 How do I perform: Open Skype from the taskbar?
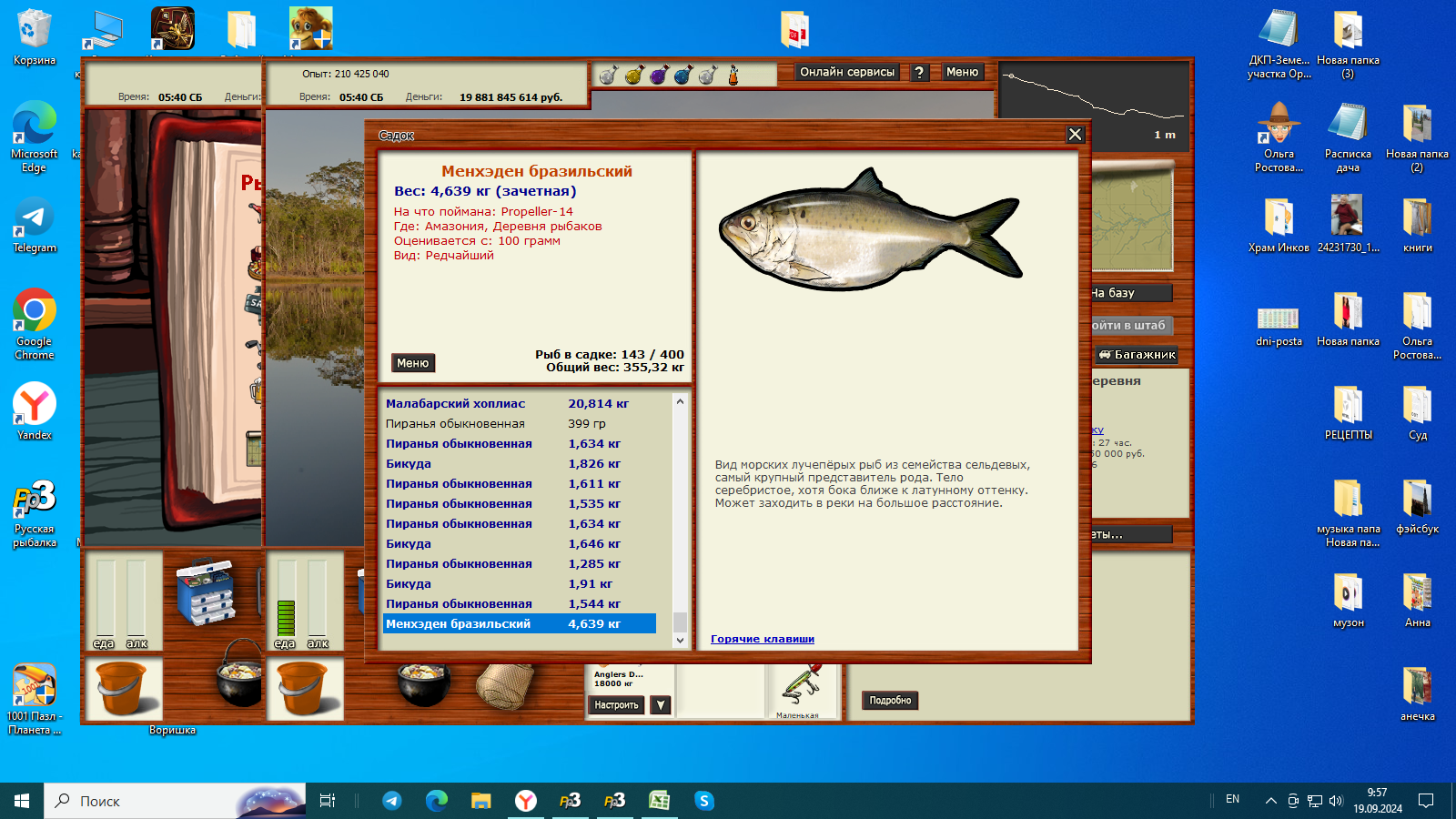click(x=703, y=801)
